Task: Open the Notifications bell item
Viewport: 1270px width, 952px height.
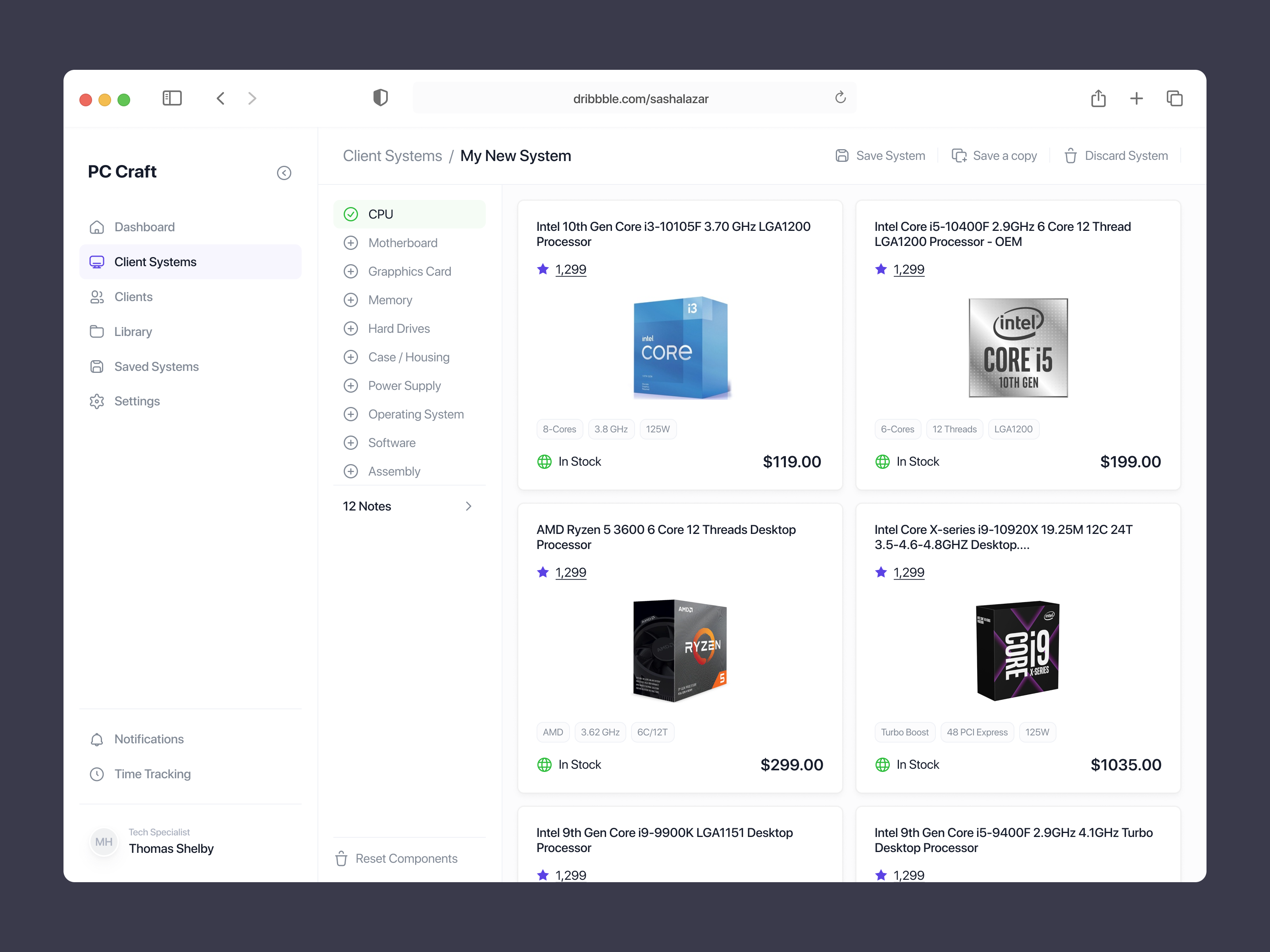Action: [149, 739]
